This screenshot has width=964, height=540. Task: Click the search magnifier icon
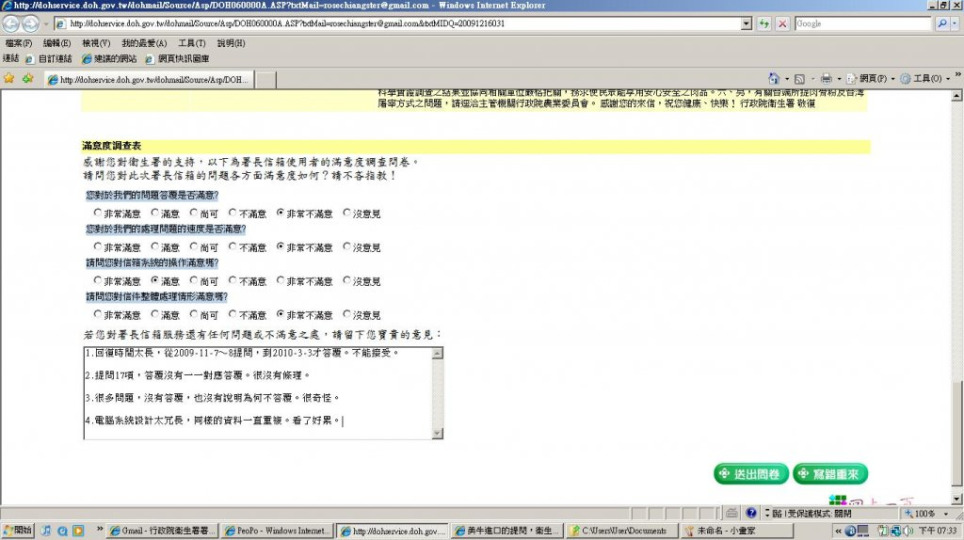tap(941, 23)
